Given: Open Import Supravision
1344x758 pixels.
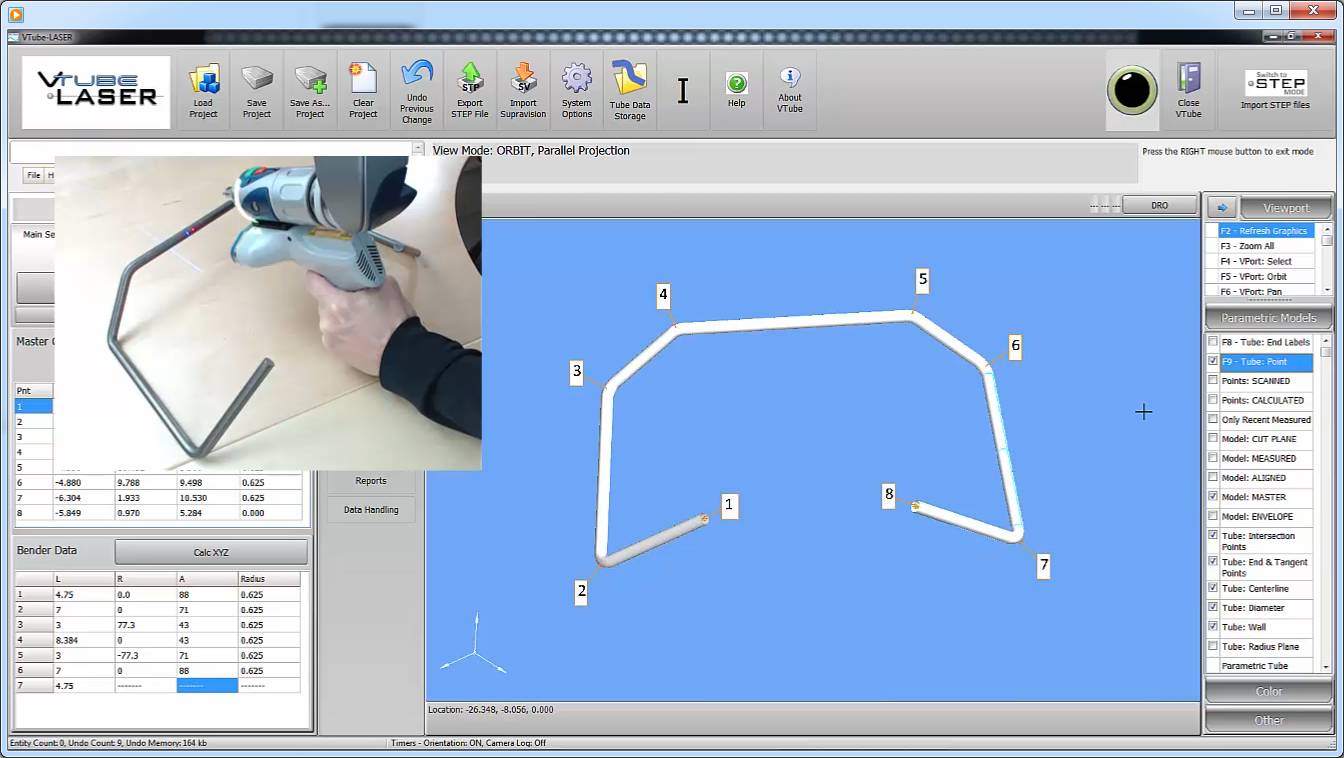Looking at the screenshot, I should point(523,90).
